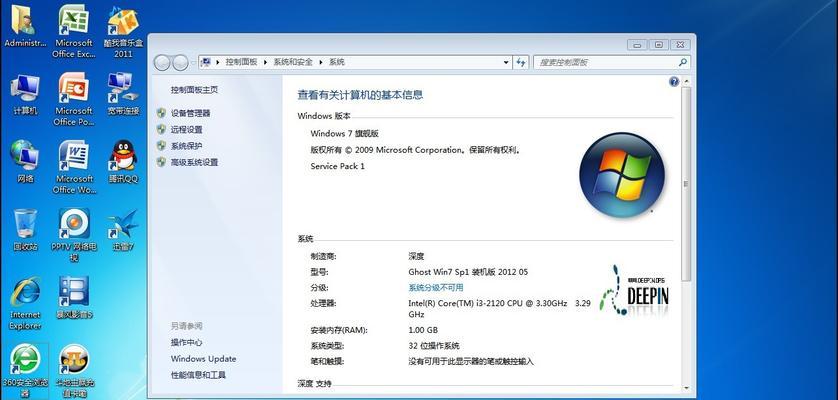Open the Administrator user folder icon

25,26
